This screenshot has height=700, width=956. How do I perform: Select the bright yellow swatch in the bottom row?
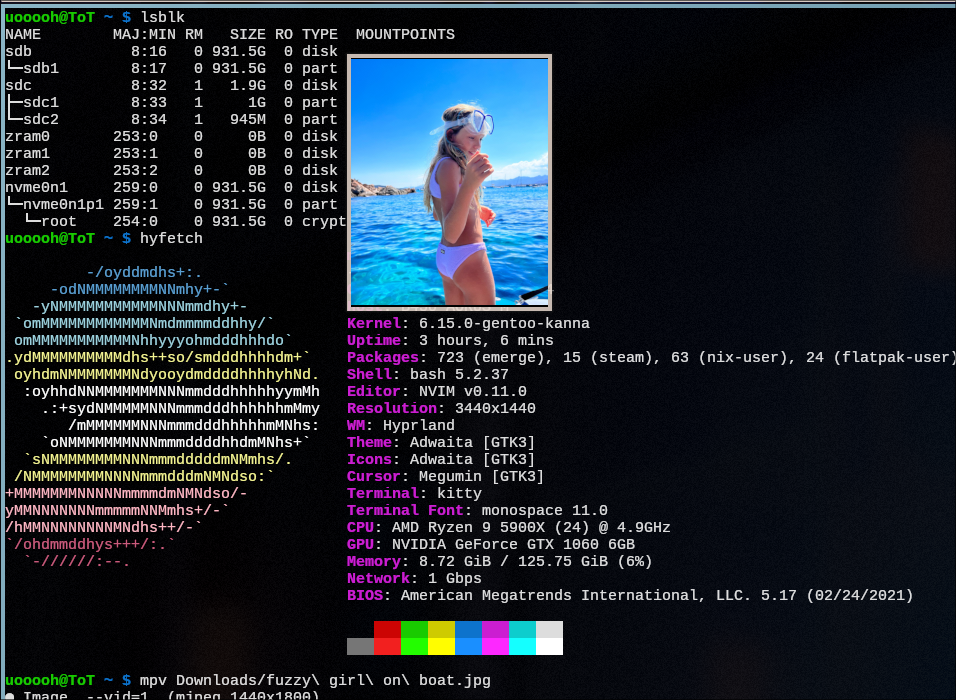coord(441,646)
